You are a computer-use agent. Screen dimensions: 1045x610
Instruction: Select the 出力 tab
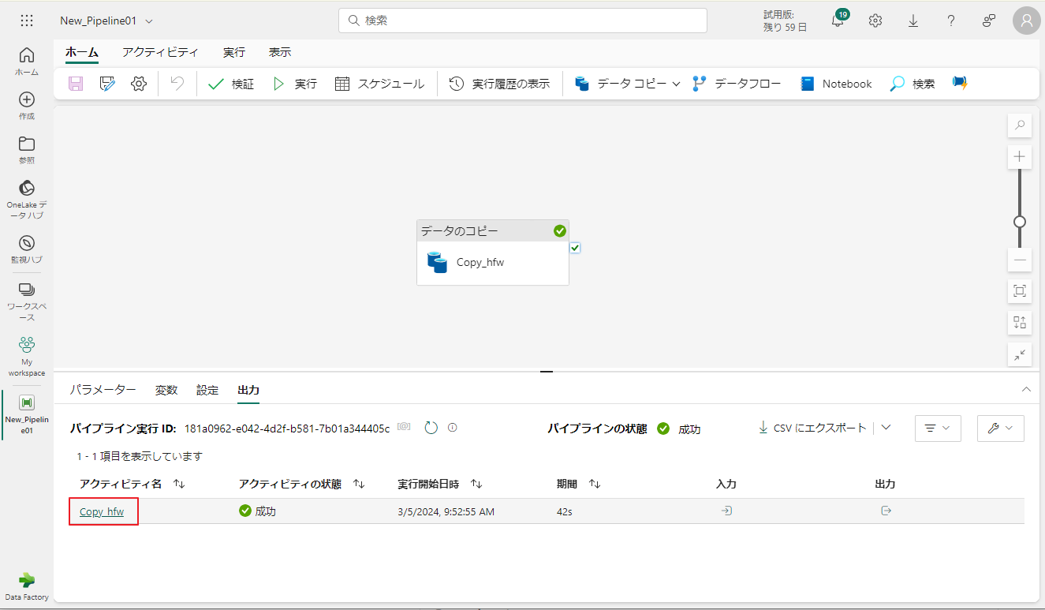249,390
